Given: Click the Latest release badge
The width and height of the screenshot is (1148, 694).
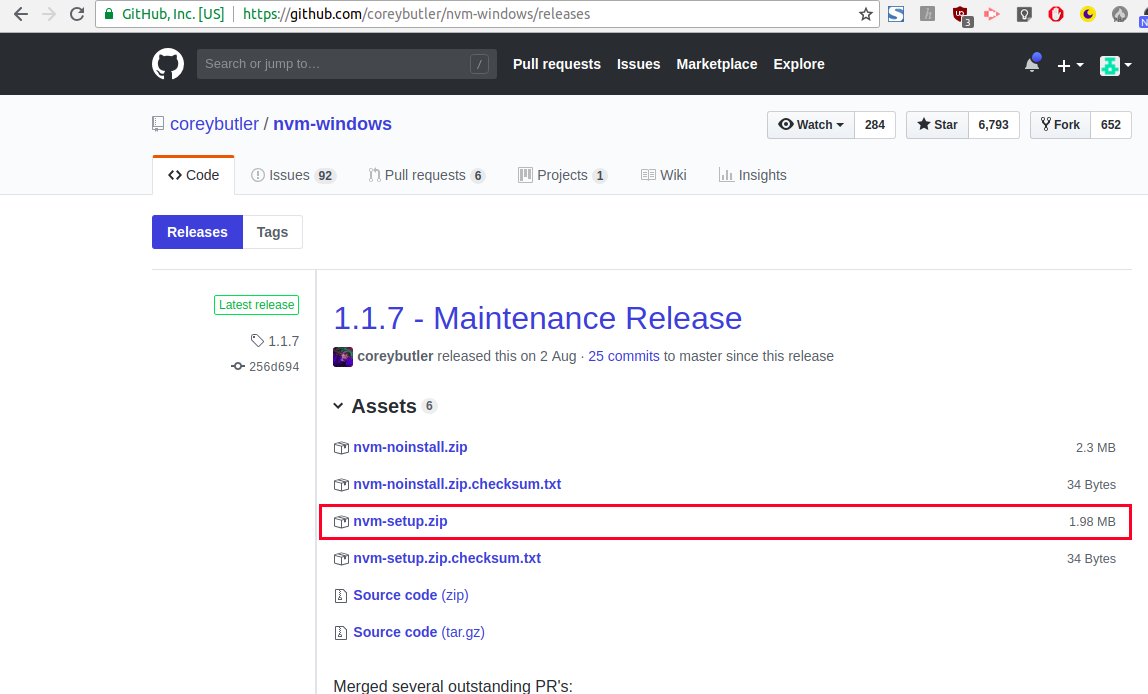Looking at the screenshot, I should point(256,305).
